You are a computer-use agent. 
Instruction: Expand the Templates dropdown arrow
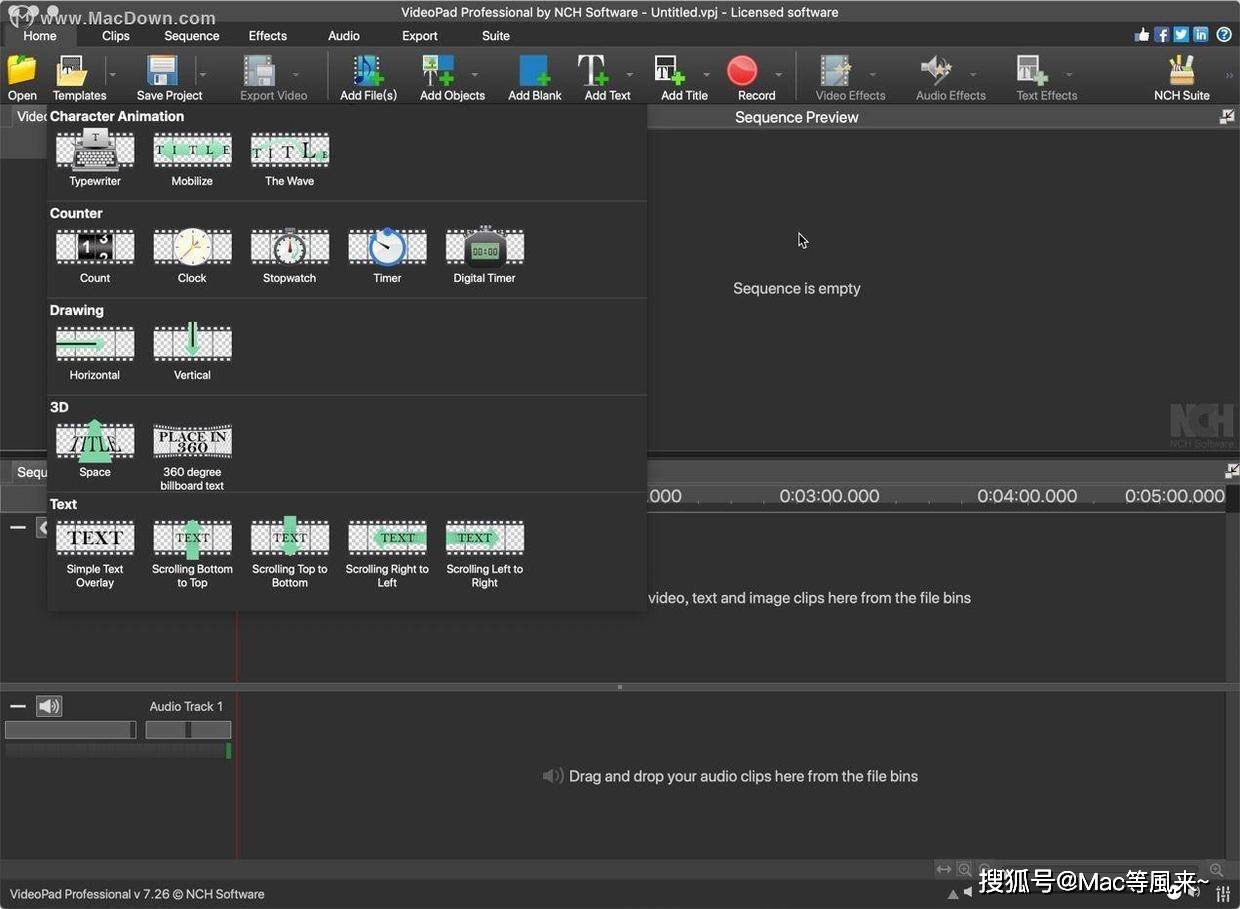[x=112, y=75]
